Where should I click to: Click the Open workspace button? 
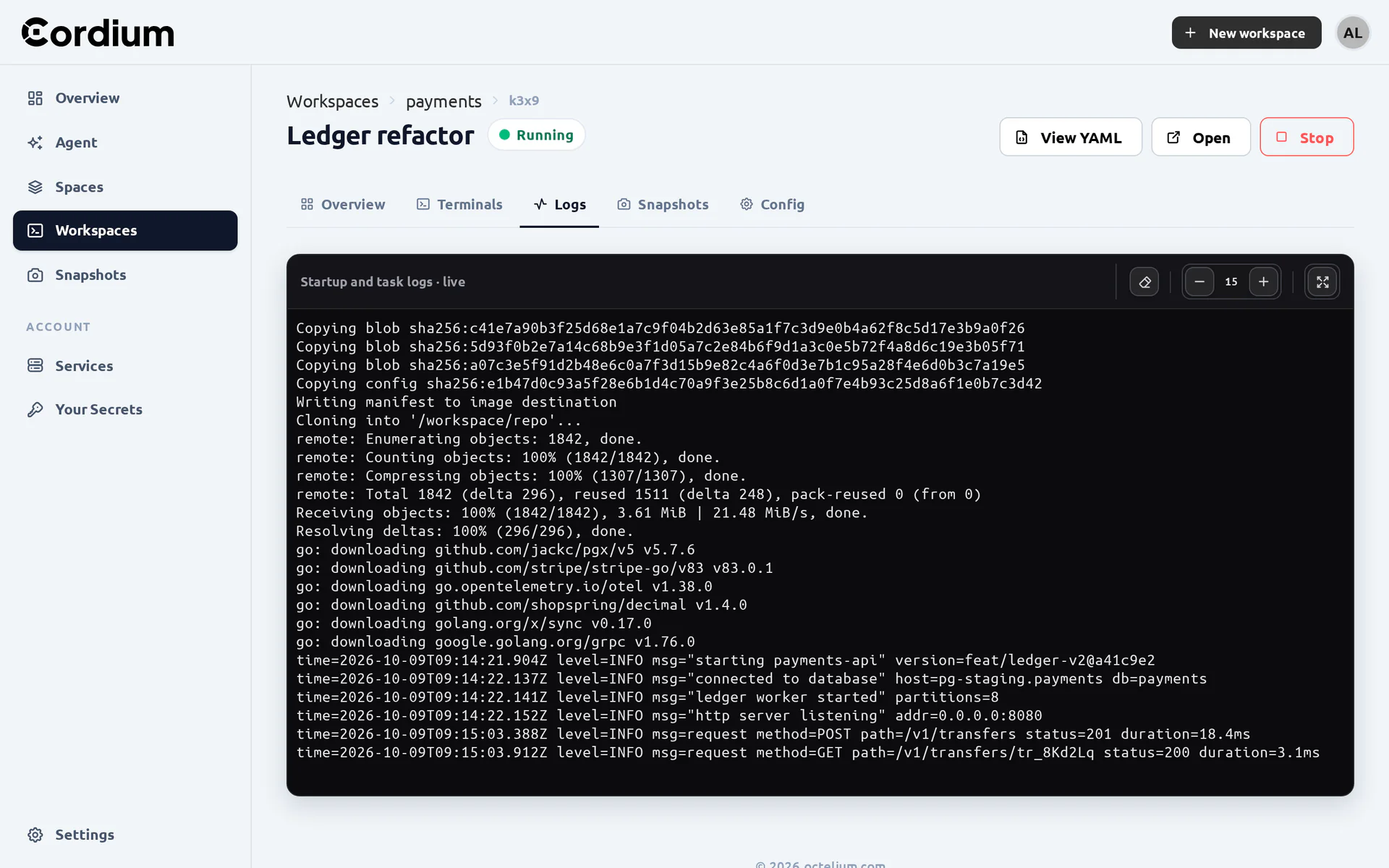(1201, 137)
